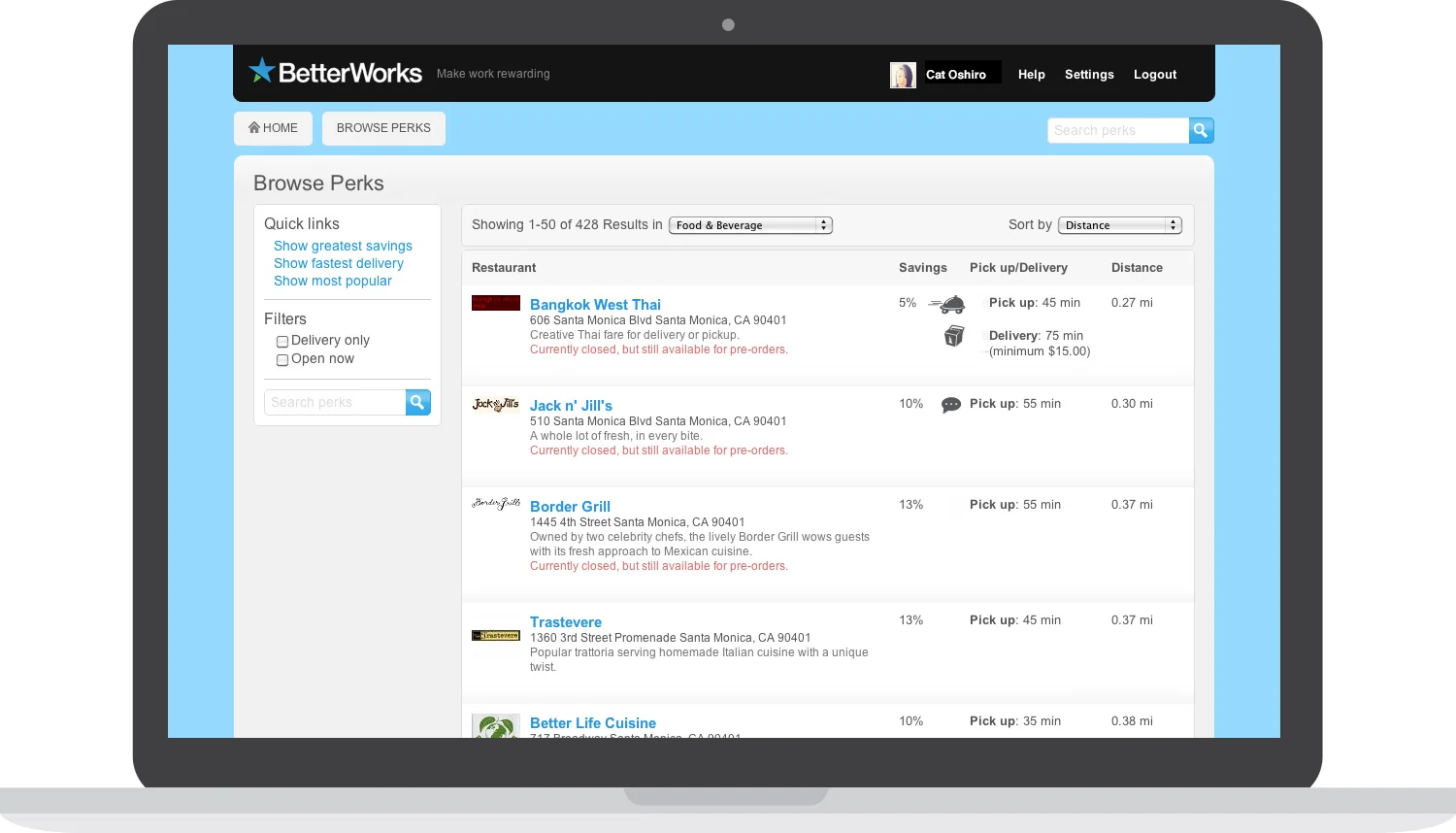Open Help in the top navigation
This screenshot has width=1456, height=833.
[1032, 75]
